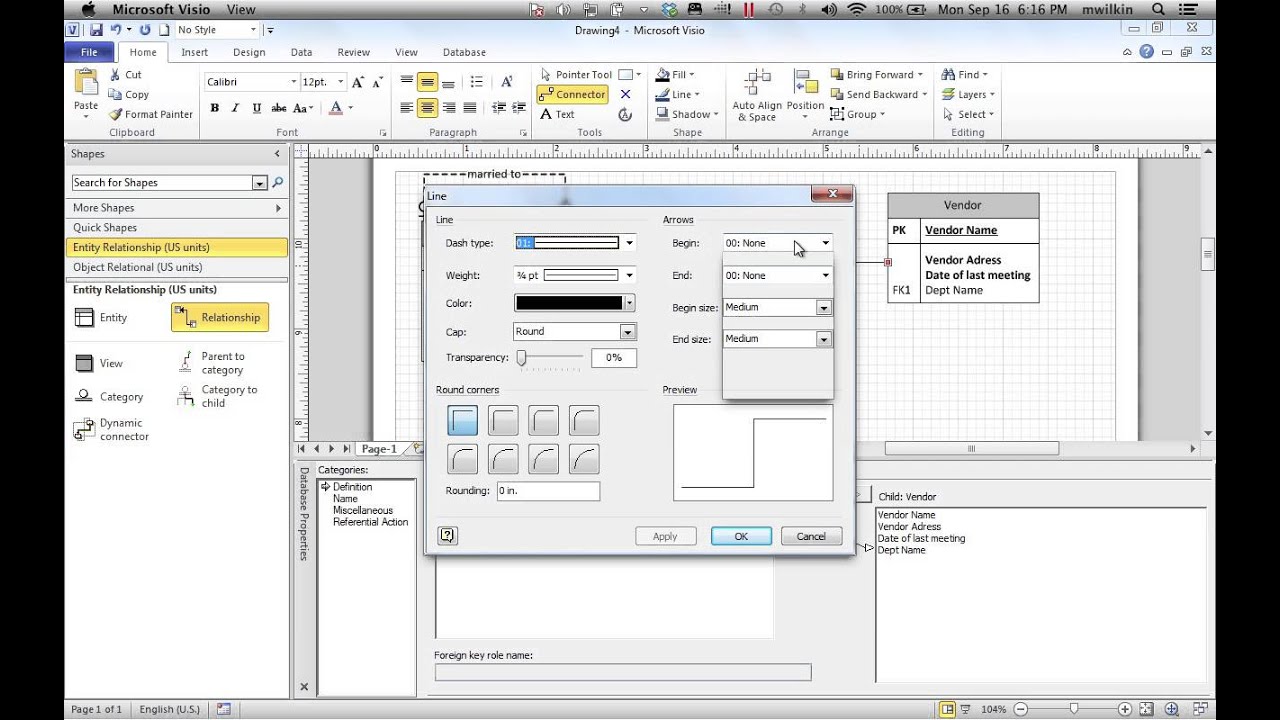Click Send Backward in Arrange group

pos(879,94)
